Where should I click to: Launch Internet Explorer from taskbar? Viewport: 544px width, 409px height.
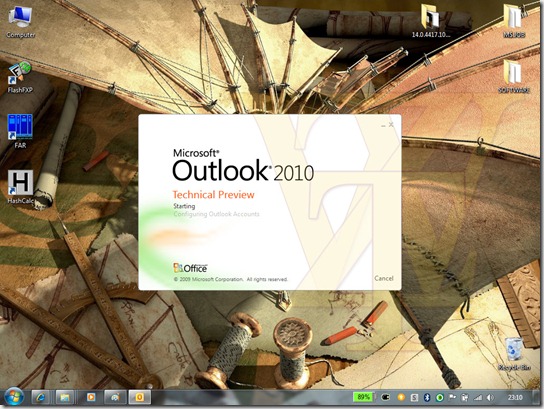[x=41, y=397]
